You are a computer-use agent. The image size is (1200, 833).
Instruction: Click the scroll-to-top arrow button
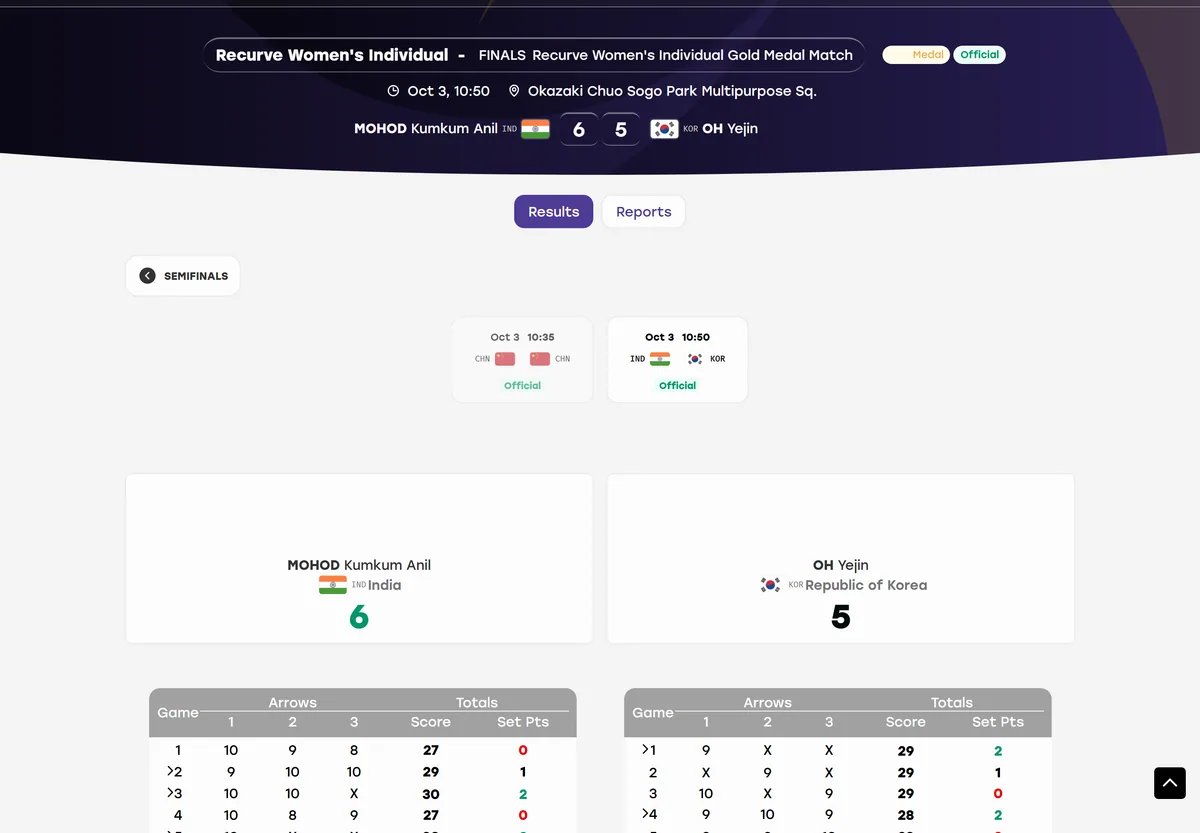[x=1170, y=783]
